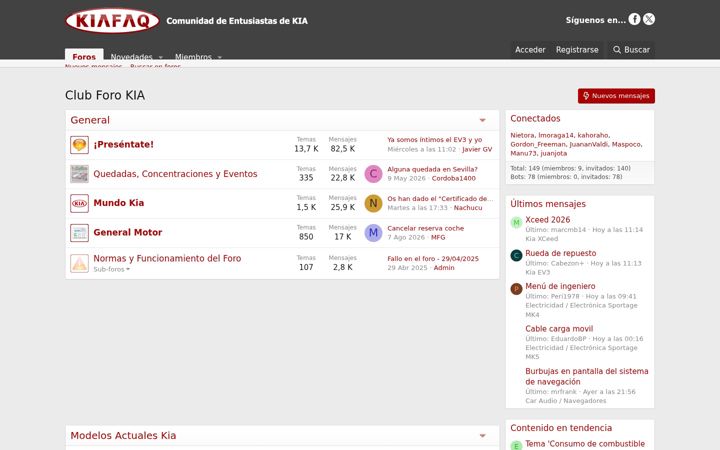The width and height of the screenshot is (720, 450).
Task: Expand Sub-foros under Normas y Funcionamiento
Action: (x=112, y=270)
